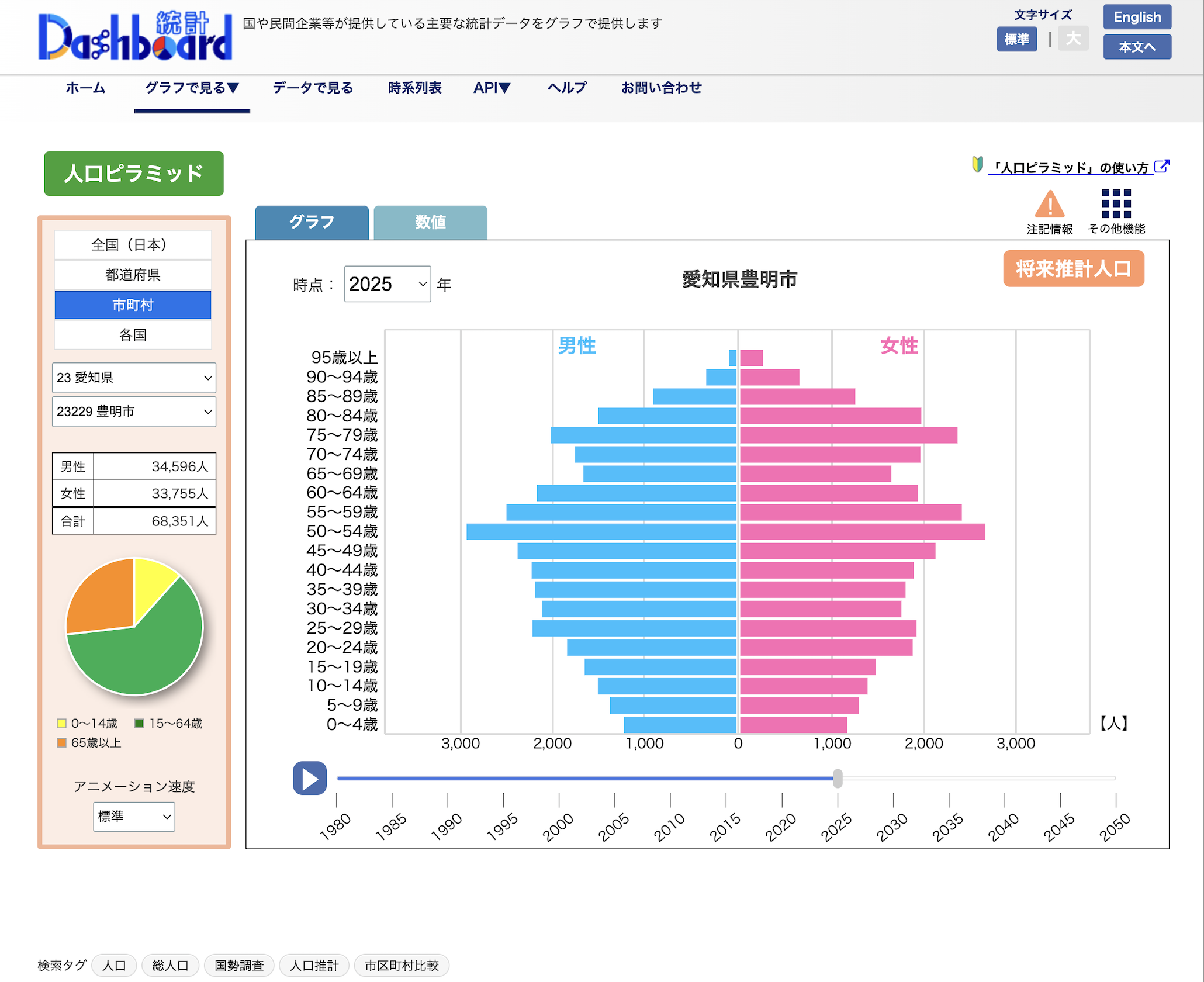Image resolution: width=1204 pixels, height=982 pixels.
Task: Open the 2025 year dropdown
Action: click(387, 284)
